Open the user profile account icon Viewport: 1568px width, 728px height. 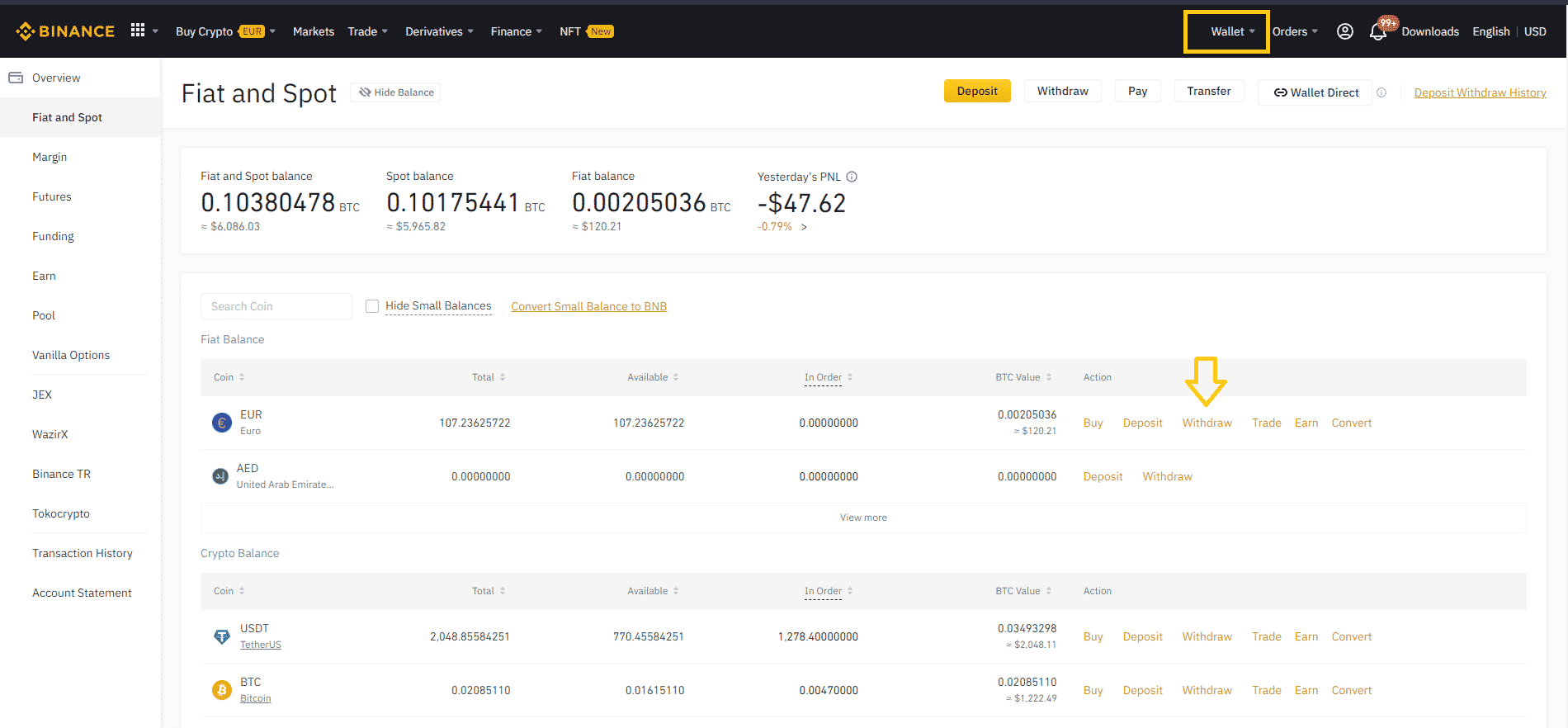1344,31
